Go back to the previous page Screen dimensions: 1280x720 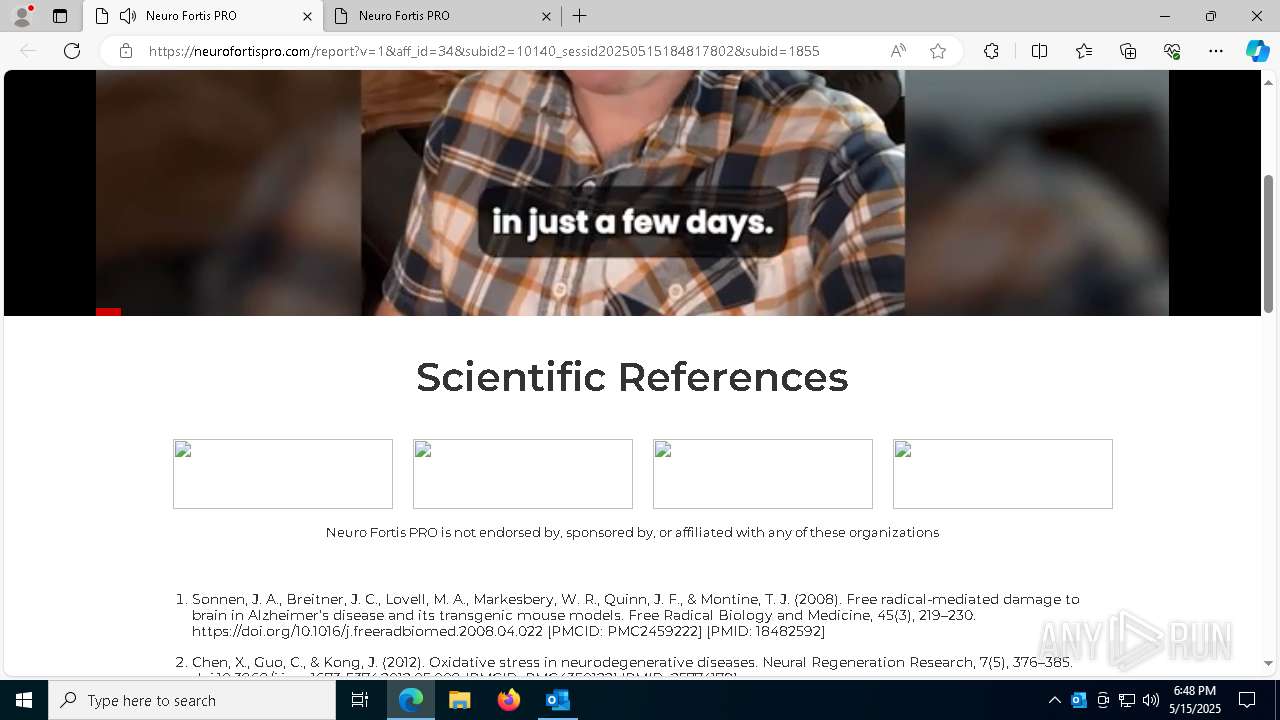pyautogui.click(x=28, y=51)
